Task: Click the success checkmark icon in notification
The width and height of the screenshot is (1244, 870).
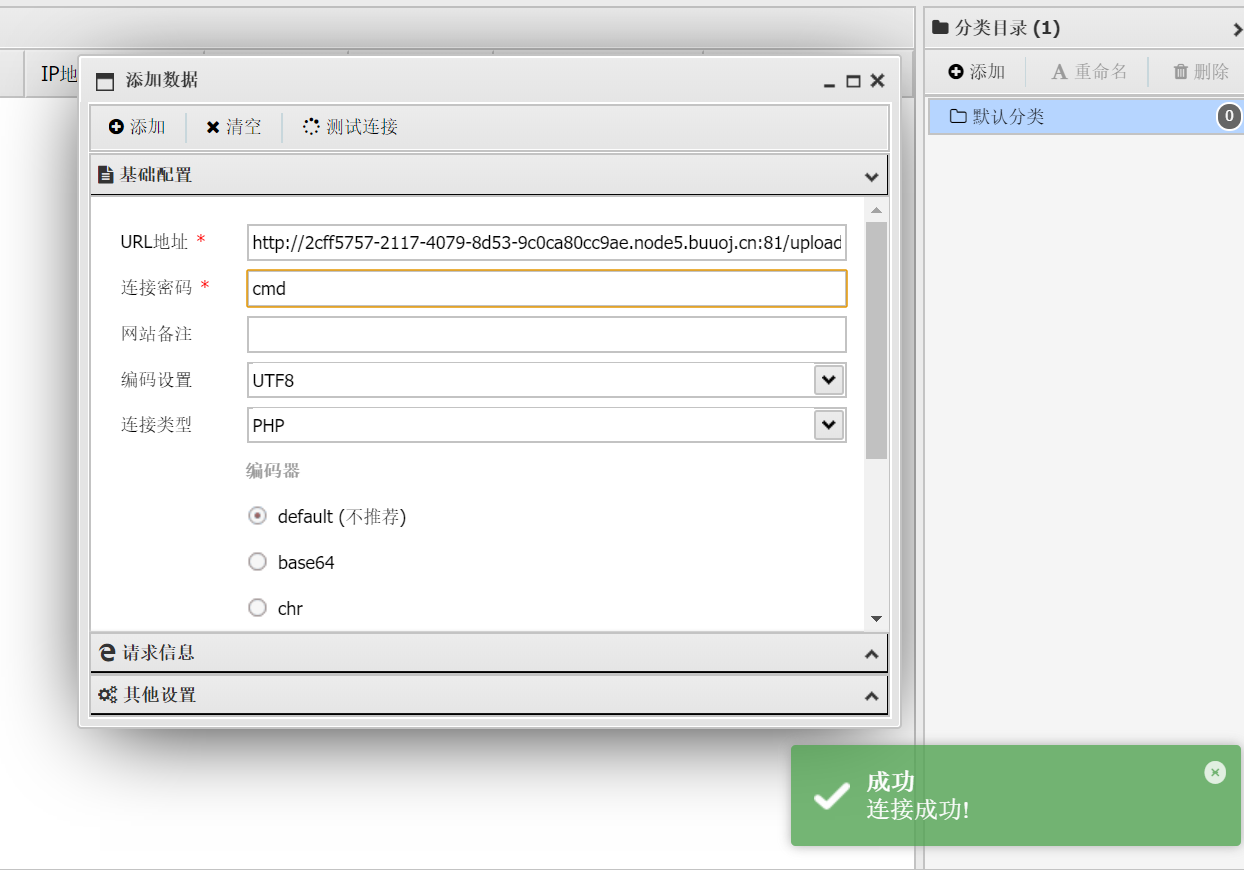Action: pos(832,796)
